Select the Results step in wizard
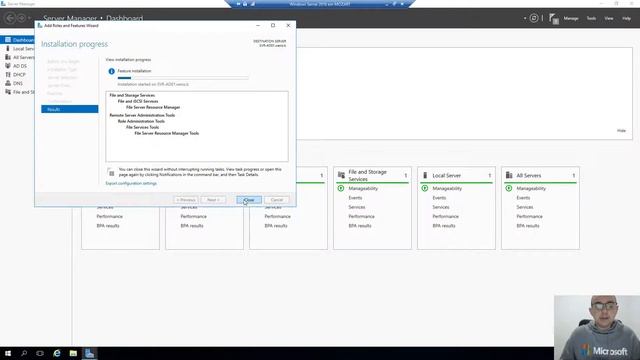This screenshot has width=640, height=360. click(x=69, y=109)
